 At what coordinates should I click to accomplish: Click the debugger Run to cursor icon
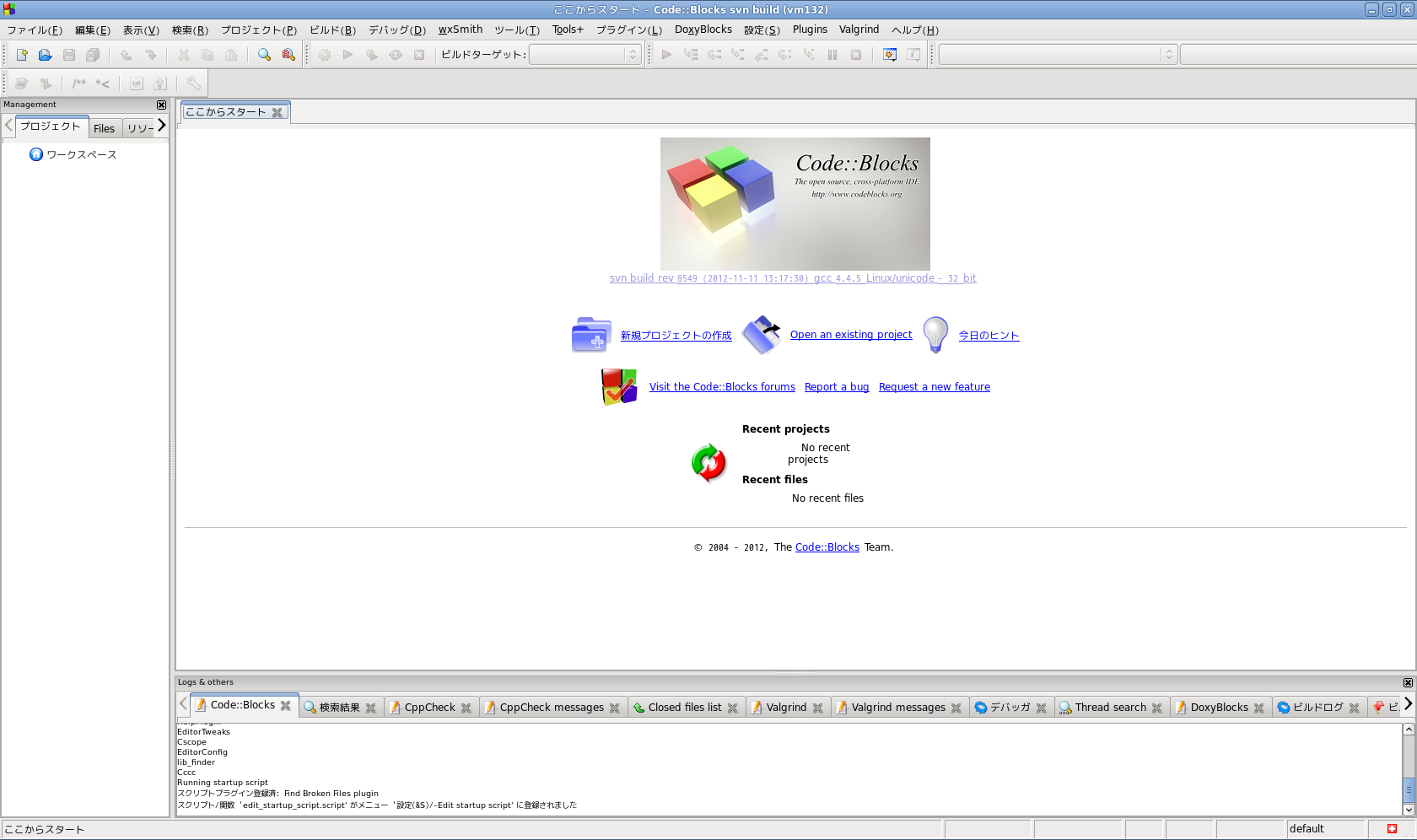(x=691, y=55)
